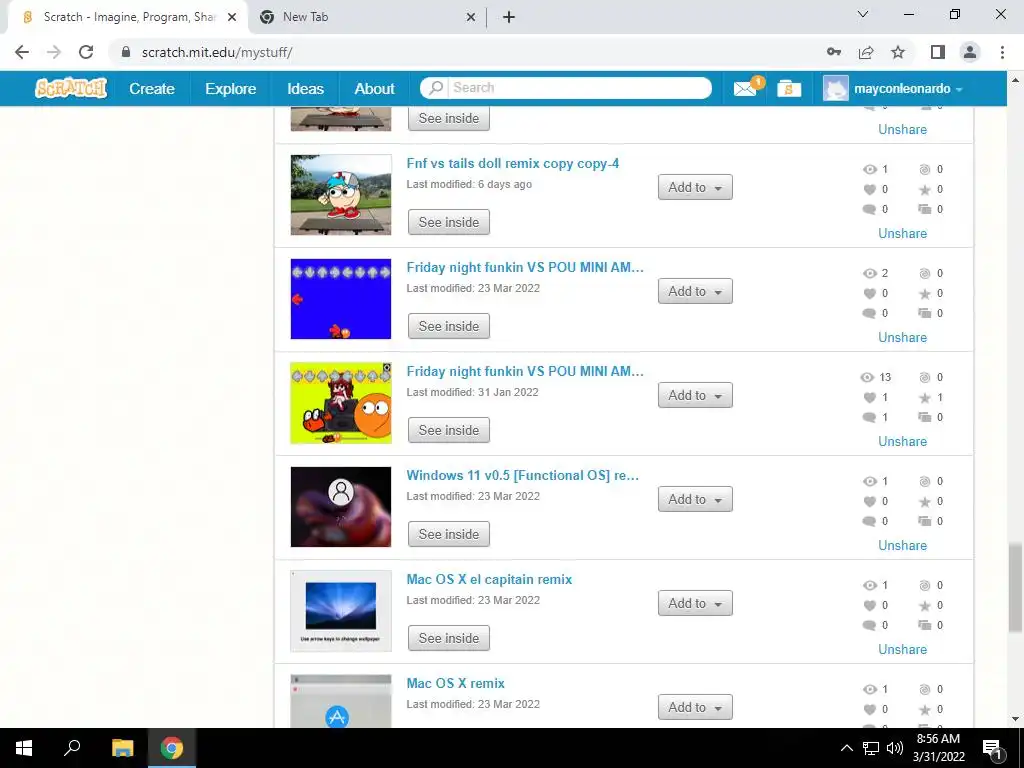See inside the 31 Jan 2022 POU project
This screenshot has height=768, width=1024.
click(449, 430)
